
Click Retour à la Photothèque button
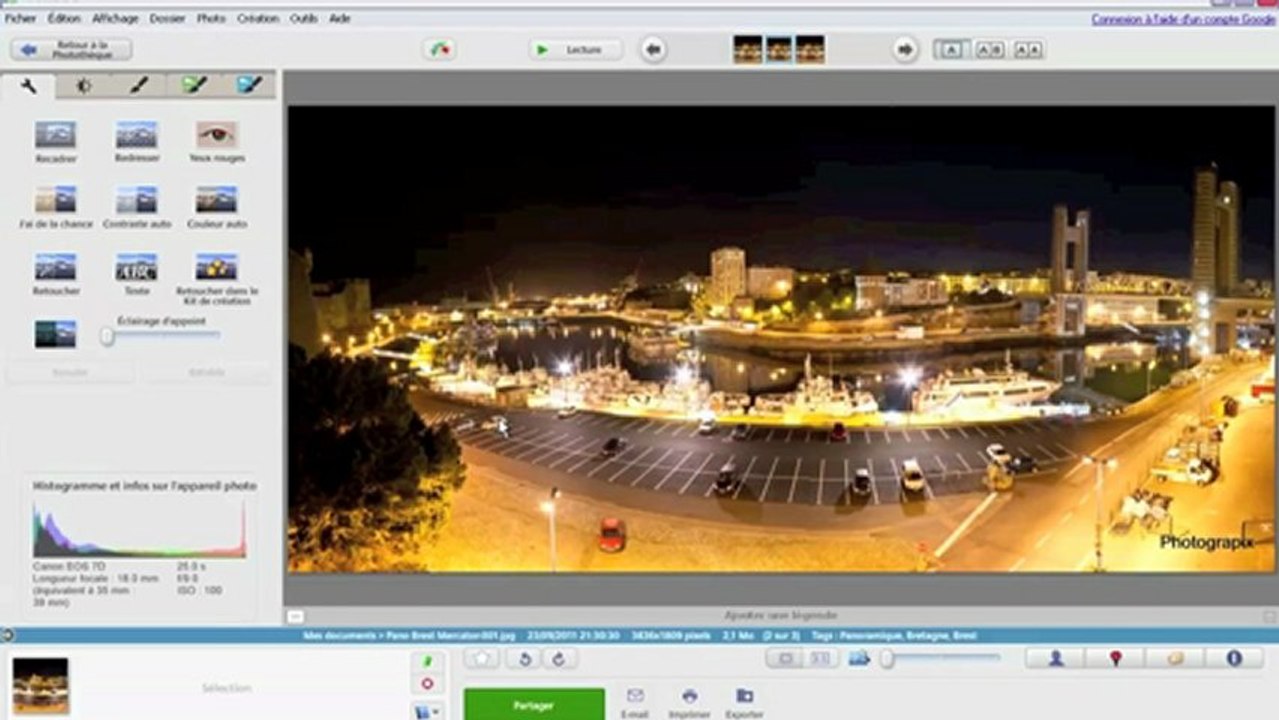71,49
